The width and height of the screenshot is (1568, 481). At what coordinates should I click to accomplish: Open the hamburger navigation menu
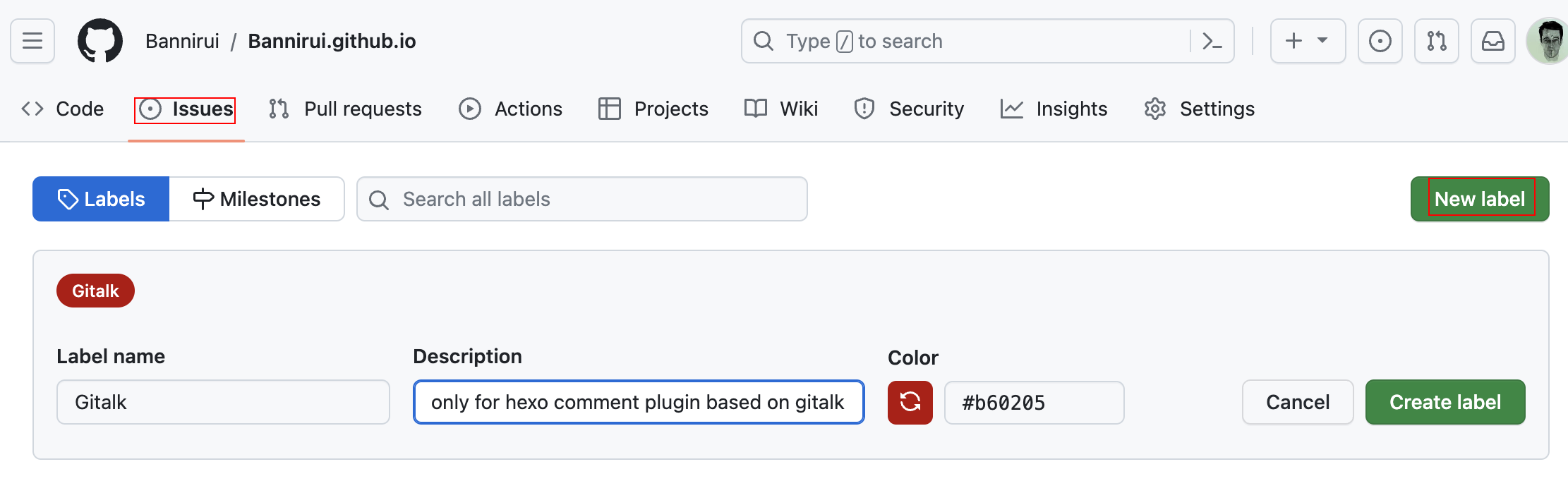32,41
